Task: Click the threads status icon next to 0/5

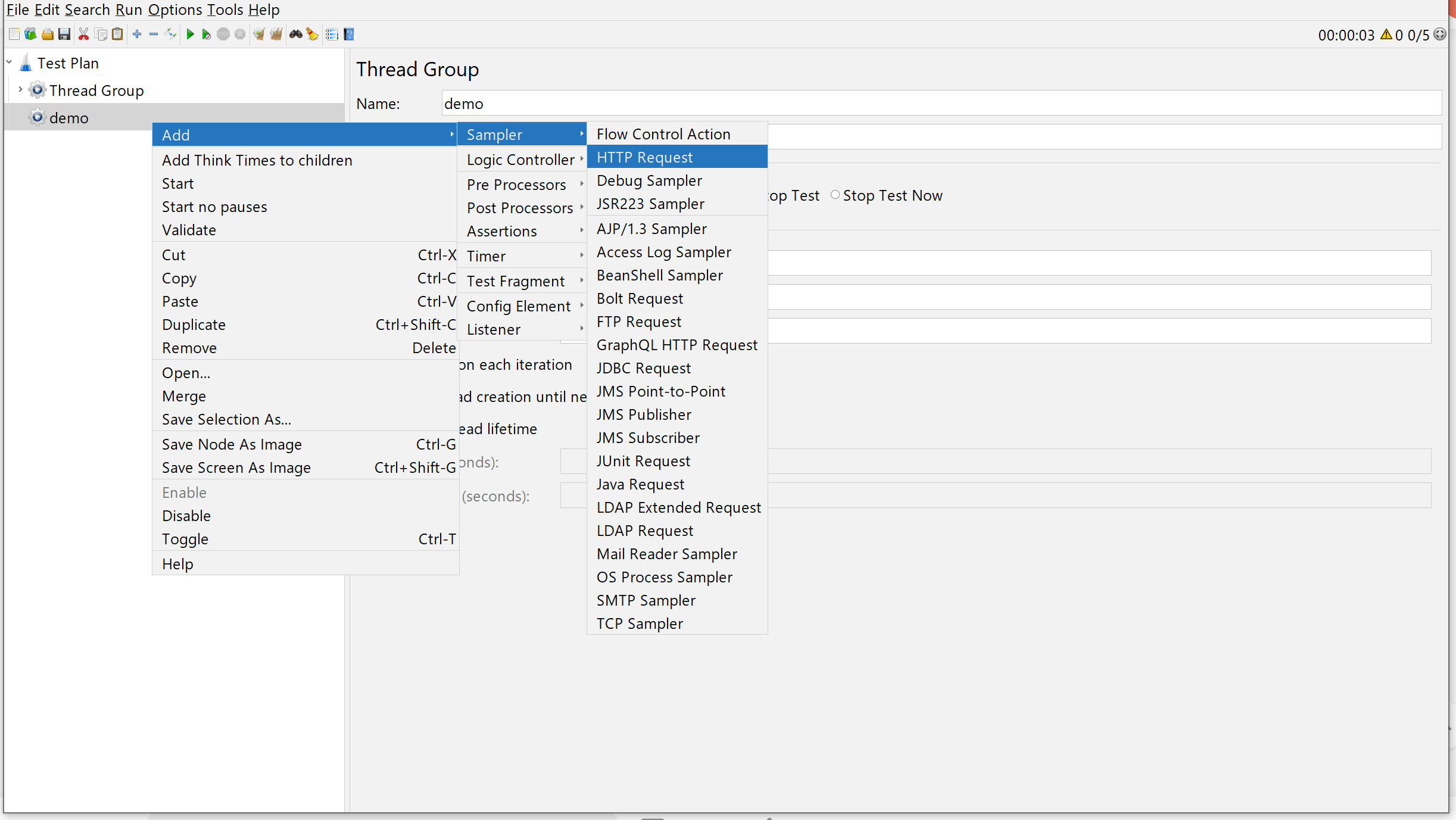Action: point(1440,35)
